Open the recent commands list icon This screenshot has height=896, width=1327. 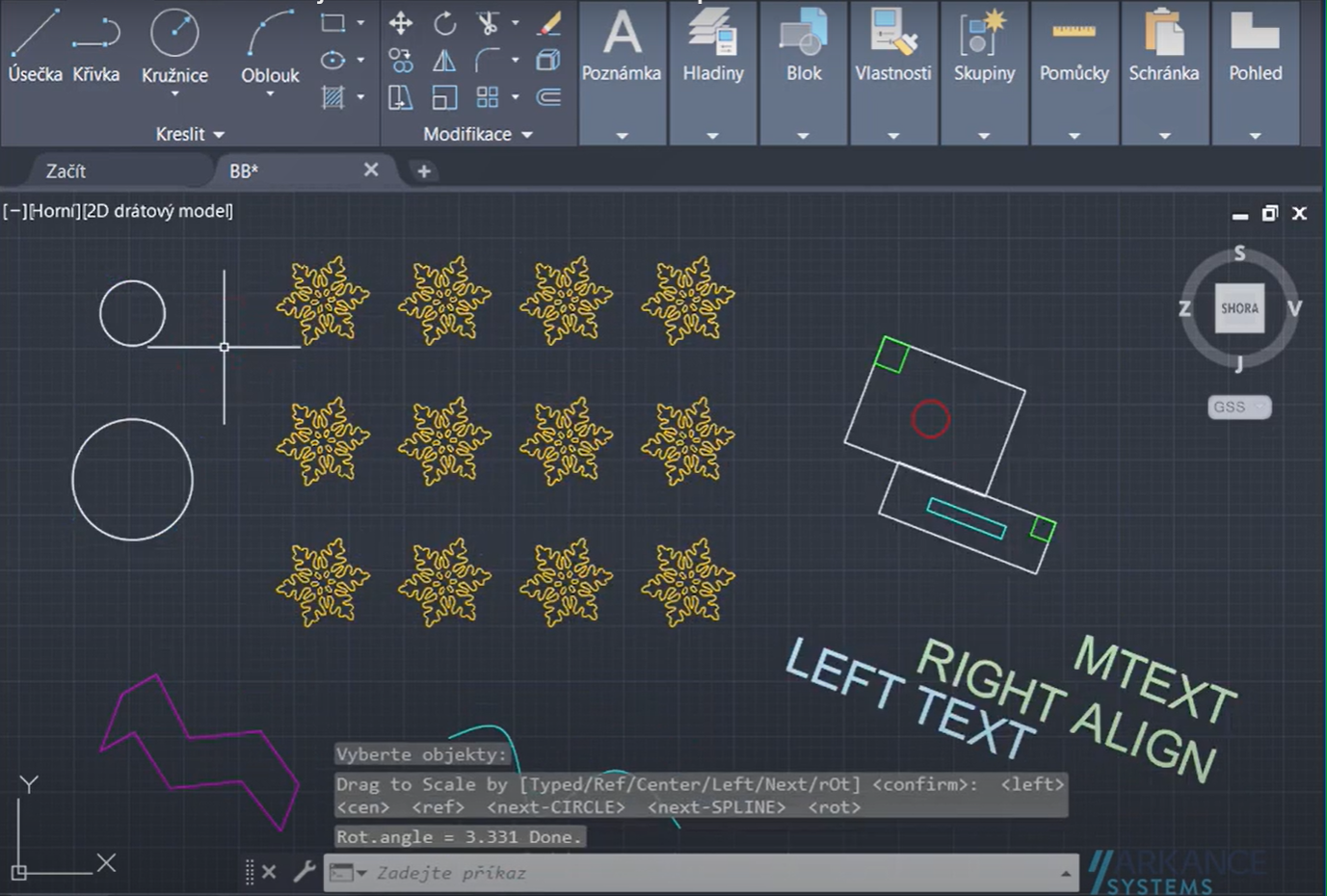(x=347, y=873)
